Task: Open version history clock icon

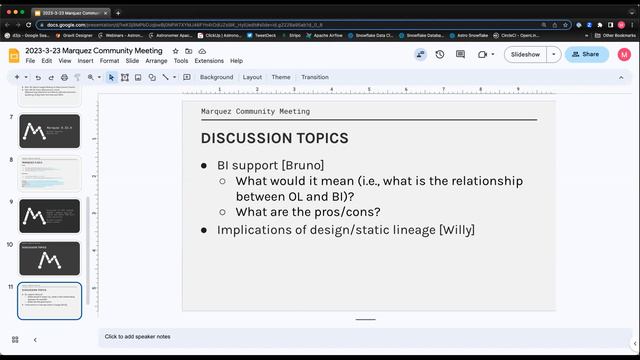Action: point(440,54)
